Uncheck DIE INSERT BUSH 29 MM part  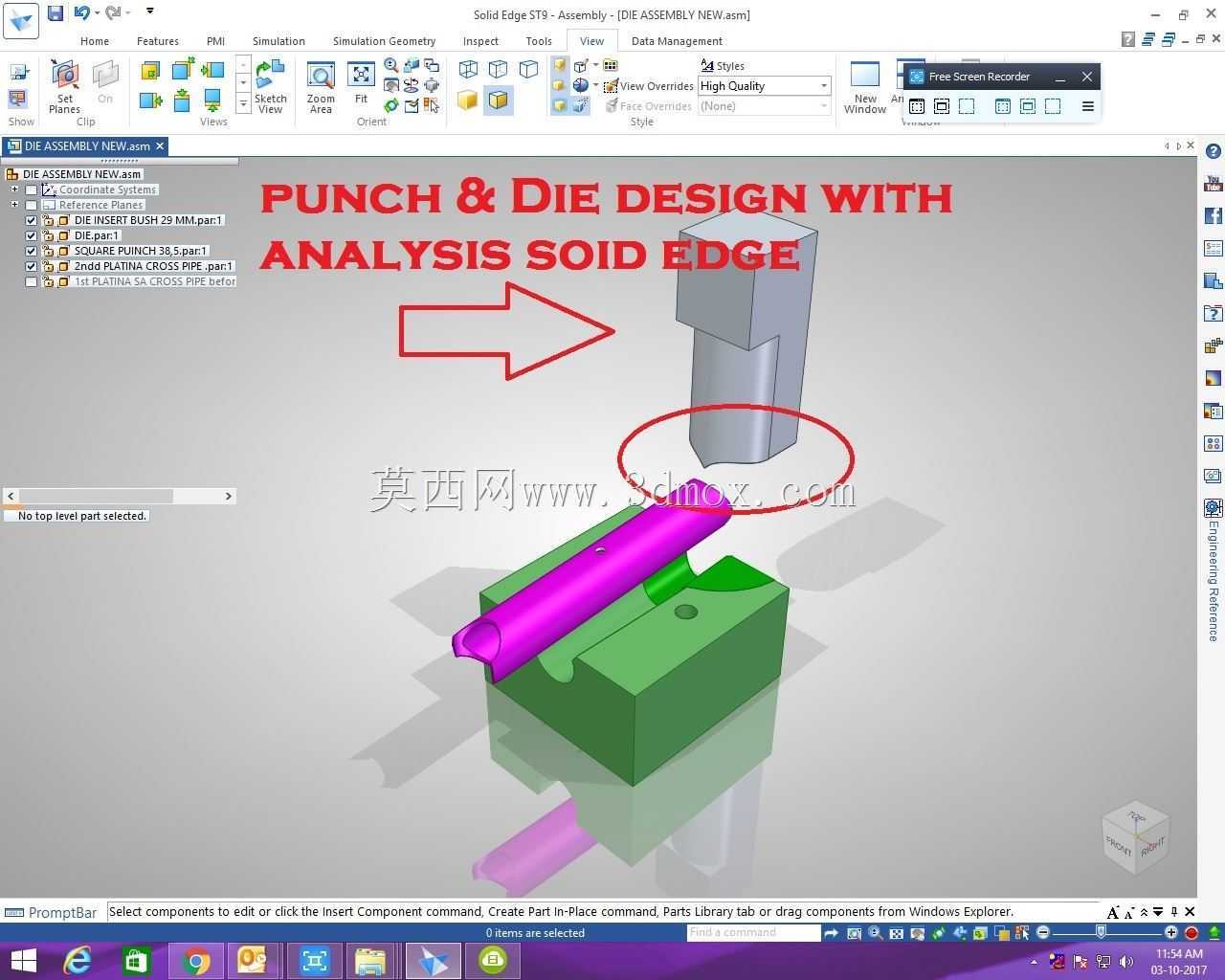32,220
